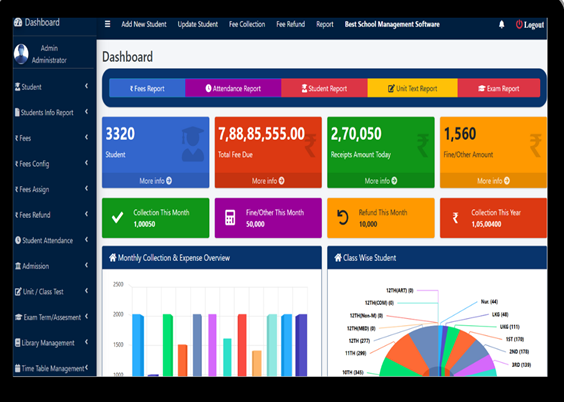Expand the Fees Config arrow
Viewport: 564px width, 402px height.
pos(86,163)
